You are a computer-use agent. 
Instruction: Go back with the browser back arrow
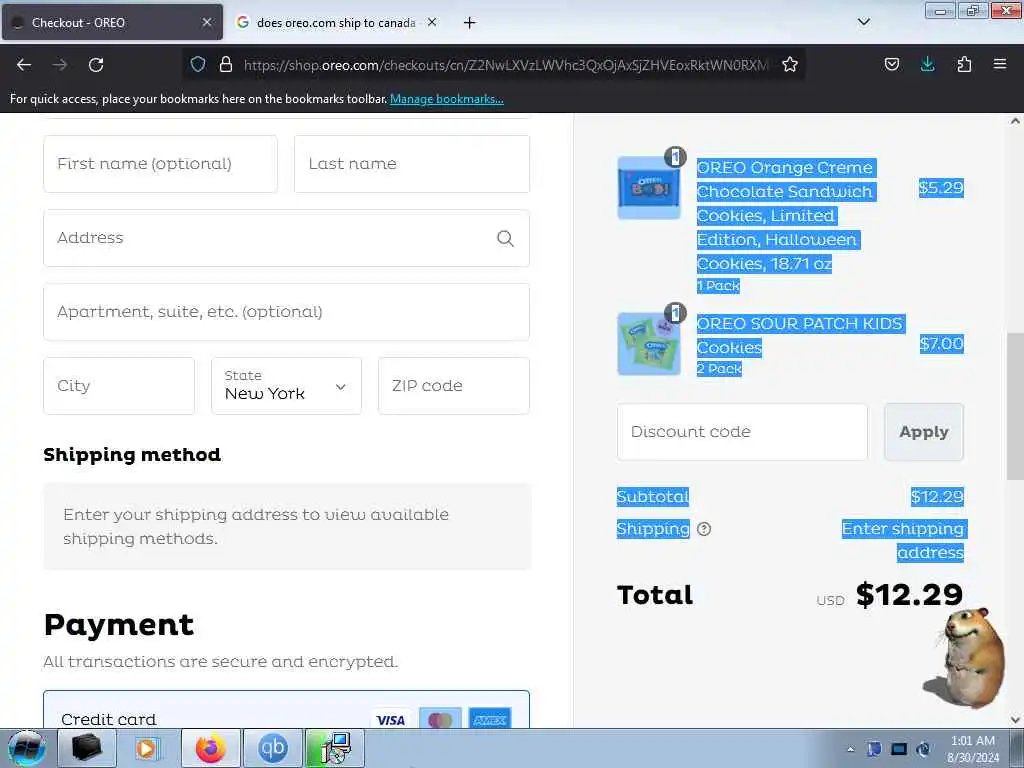click(x=24, y=65)
